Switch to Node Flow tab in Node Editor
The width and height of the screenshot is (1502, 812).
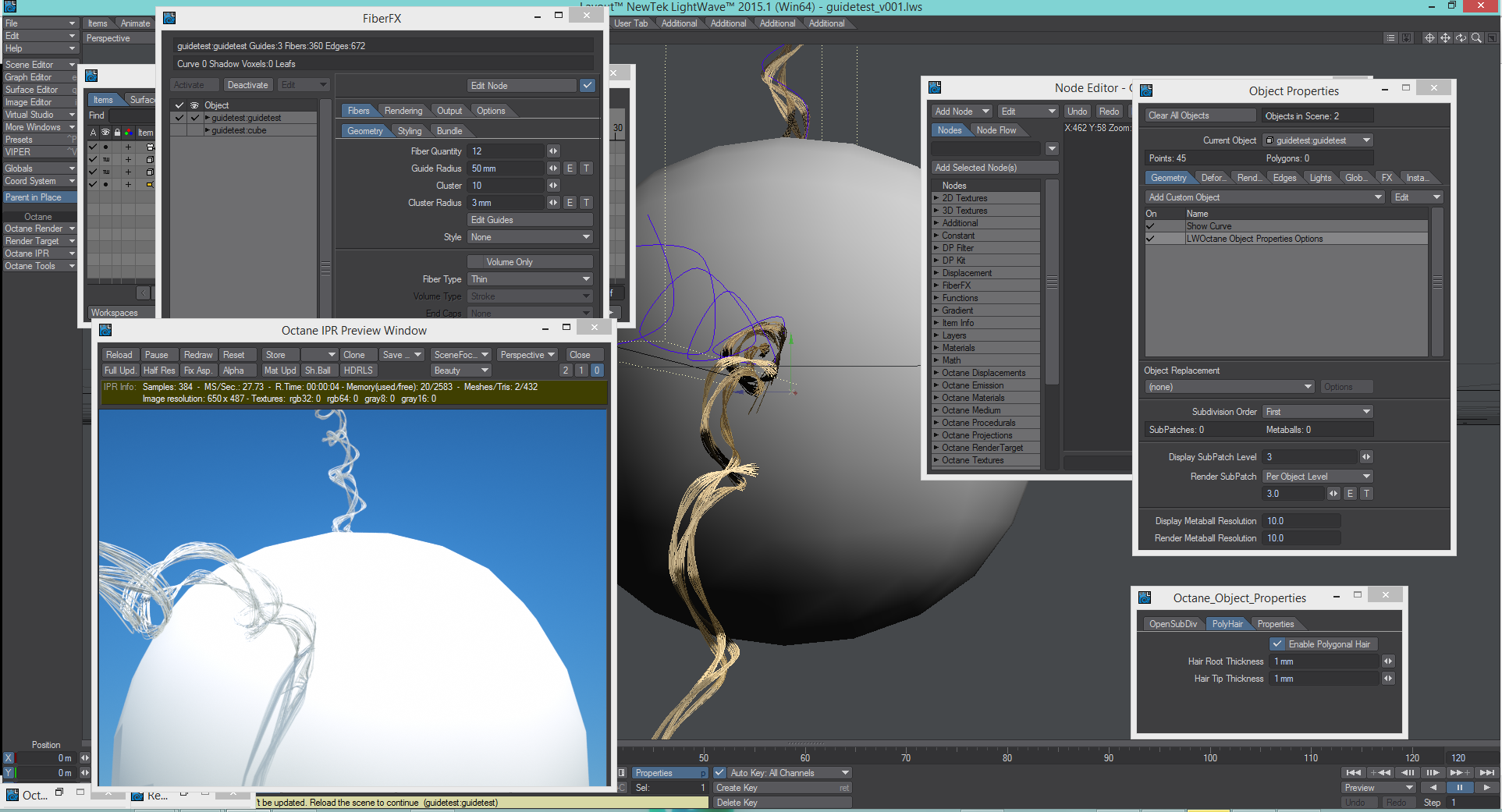pyautogui.click(x=996, y=130)
